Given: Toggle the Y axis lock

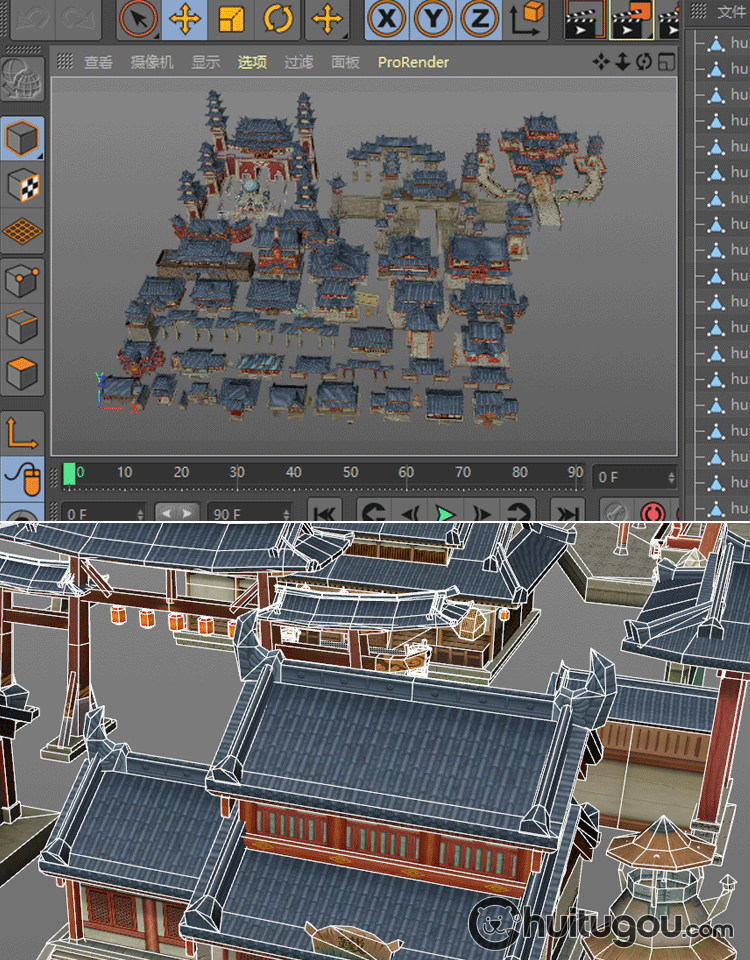Looking at the screenshot, I should point(434,19).
